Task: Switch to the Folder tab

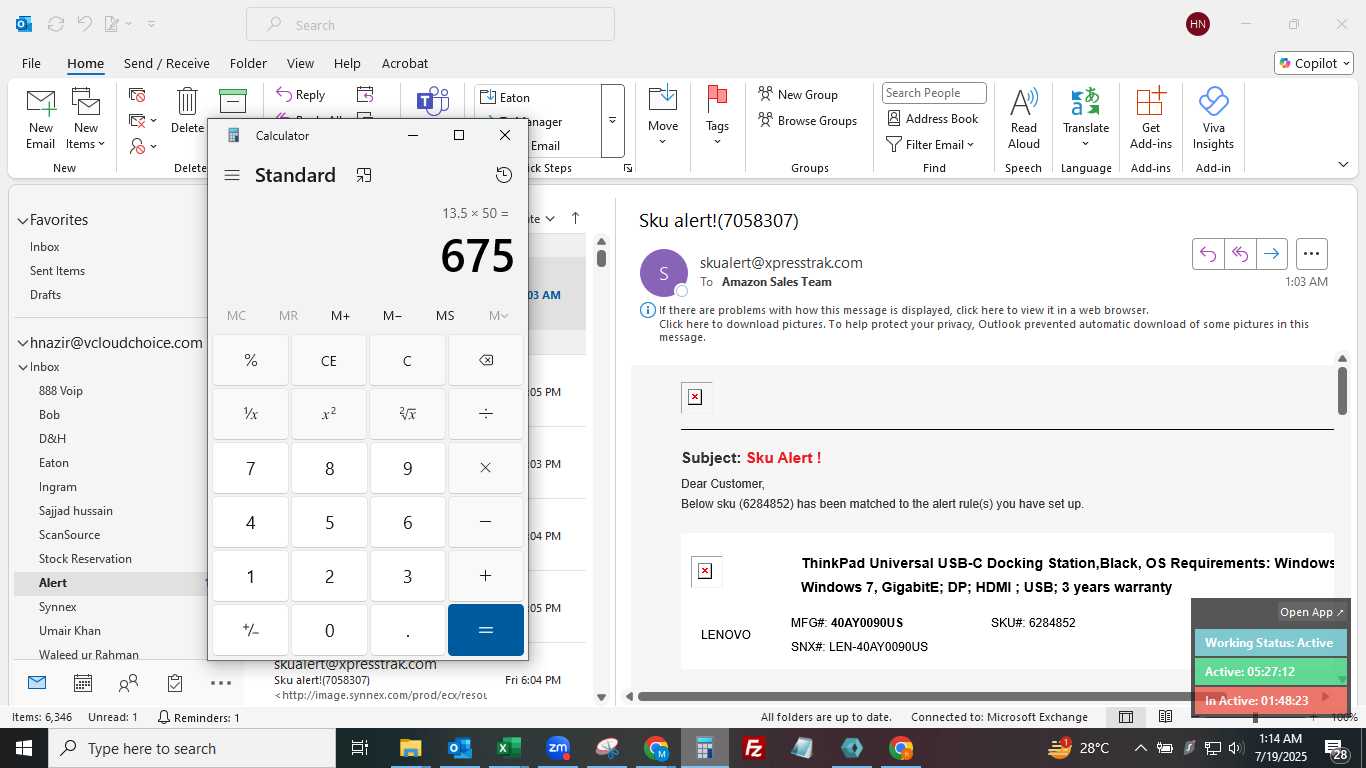Action: coord(248,63)
